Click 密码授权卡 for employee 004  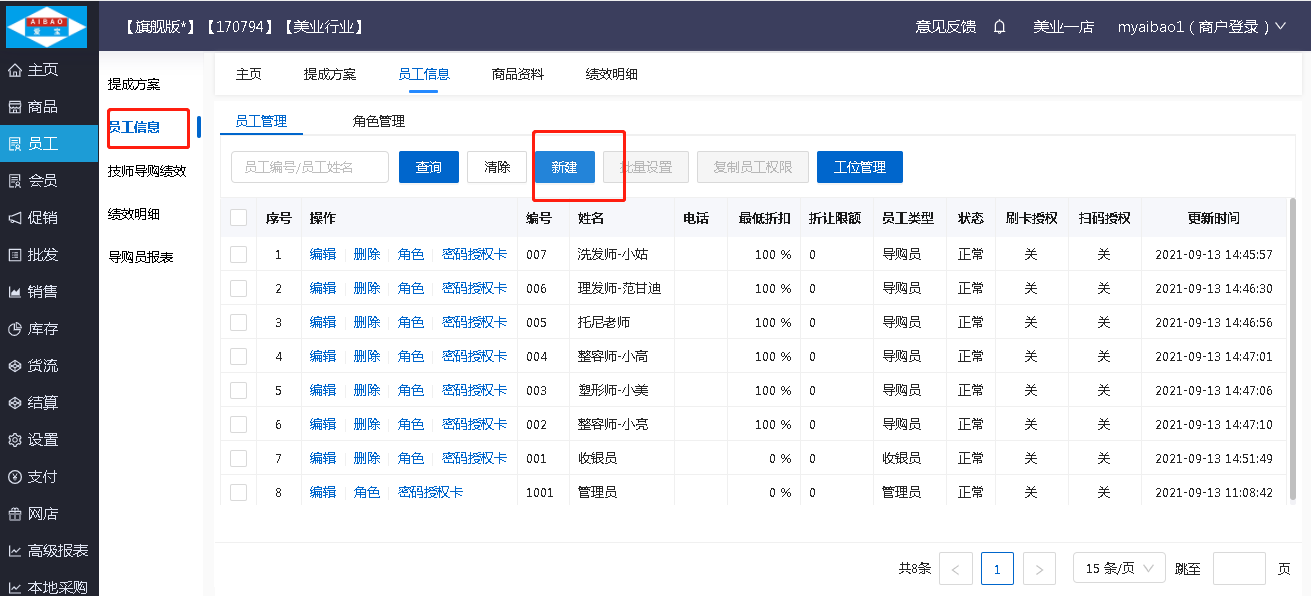(475, 357)
